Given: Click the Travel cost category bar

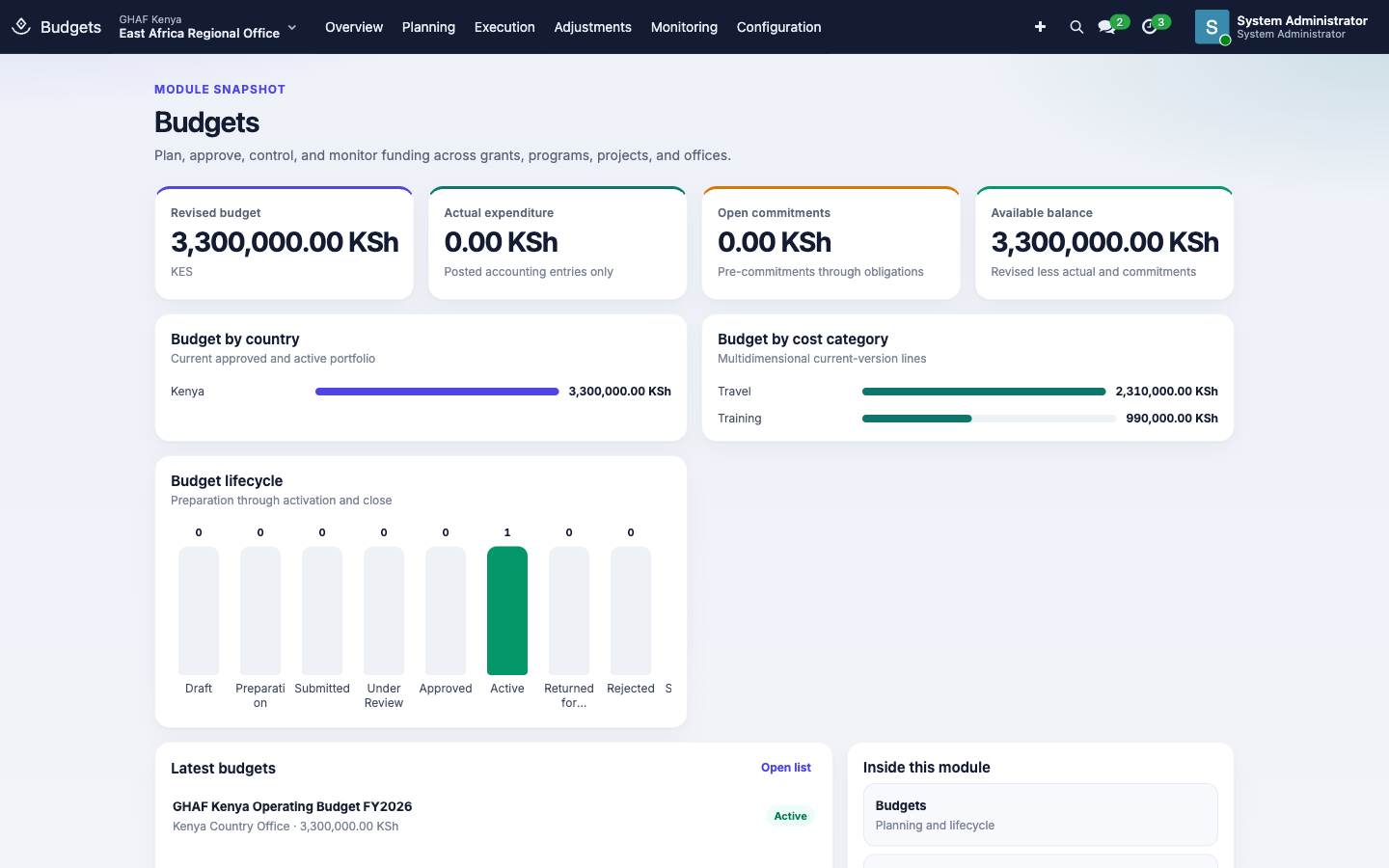Looking at the screenshot, I should coord(984,392).
